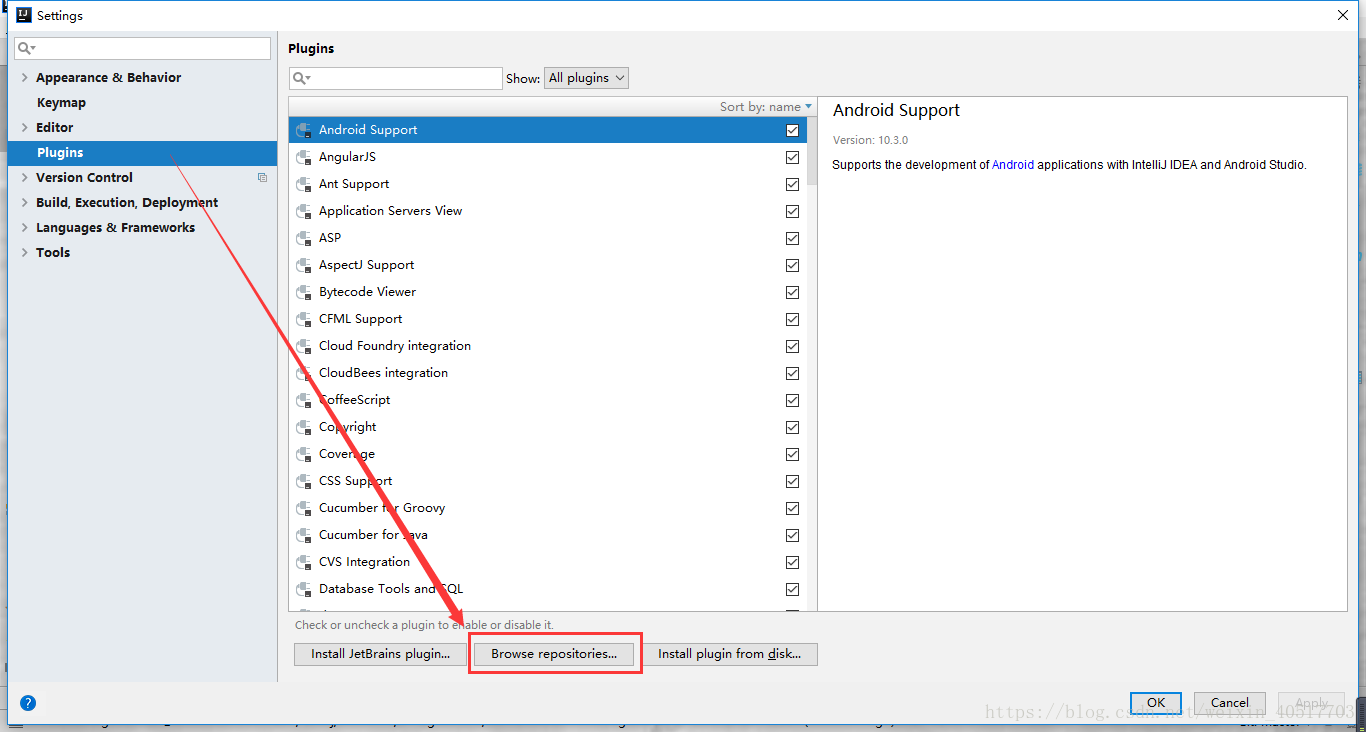Select the 'CloudBees integration' plugin row
The width and height of the screenshot is (1366, 732).
pyautogui.click(x=546, y=373)
